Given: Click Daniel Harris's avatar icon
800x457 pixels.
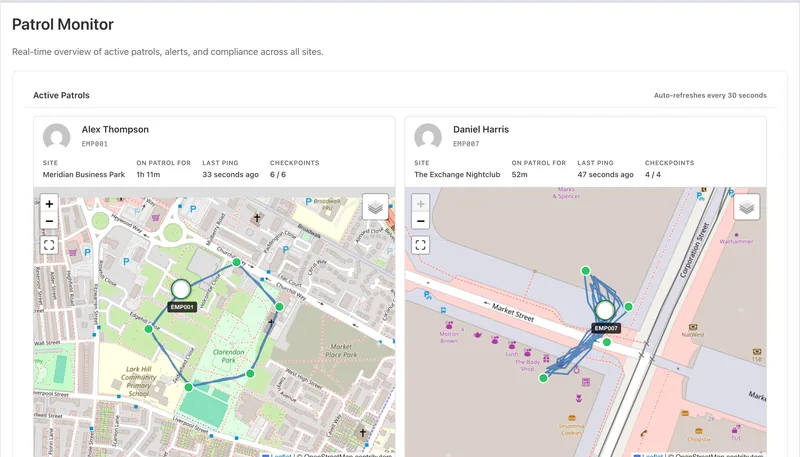Looking at the screenshot, I should [428, 136].
